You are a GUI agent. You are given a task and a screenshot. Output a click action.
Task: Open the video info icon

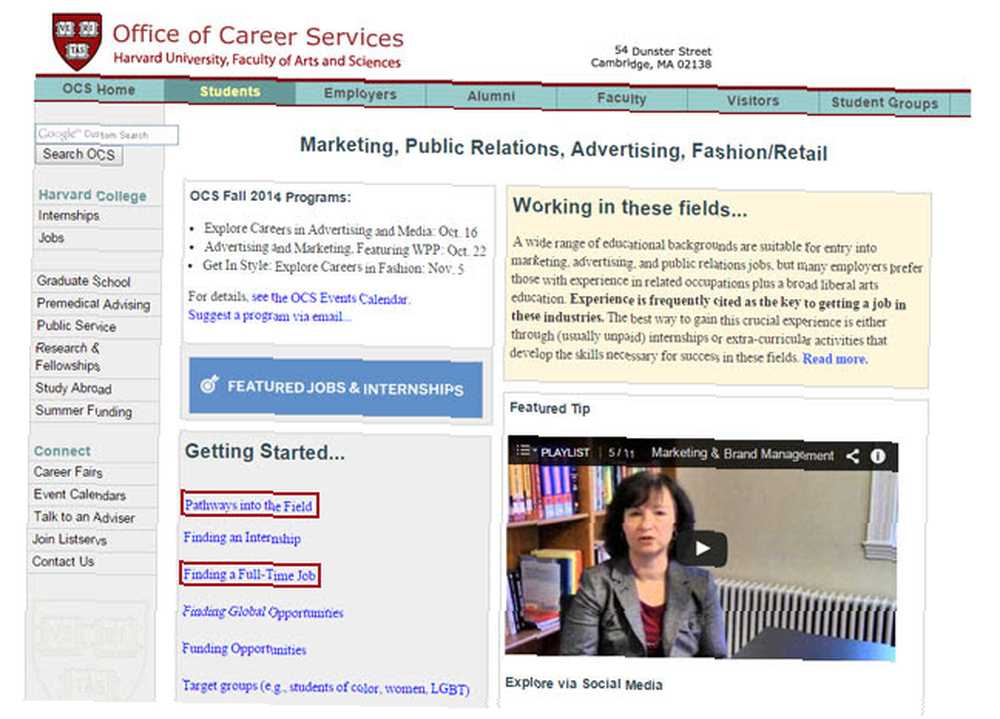click(878, 456)
